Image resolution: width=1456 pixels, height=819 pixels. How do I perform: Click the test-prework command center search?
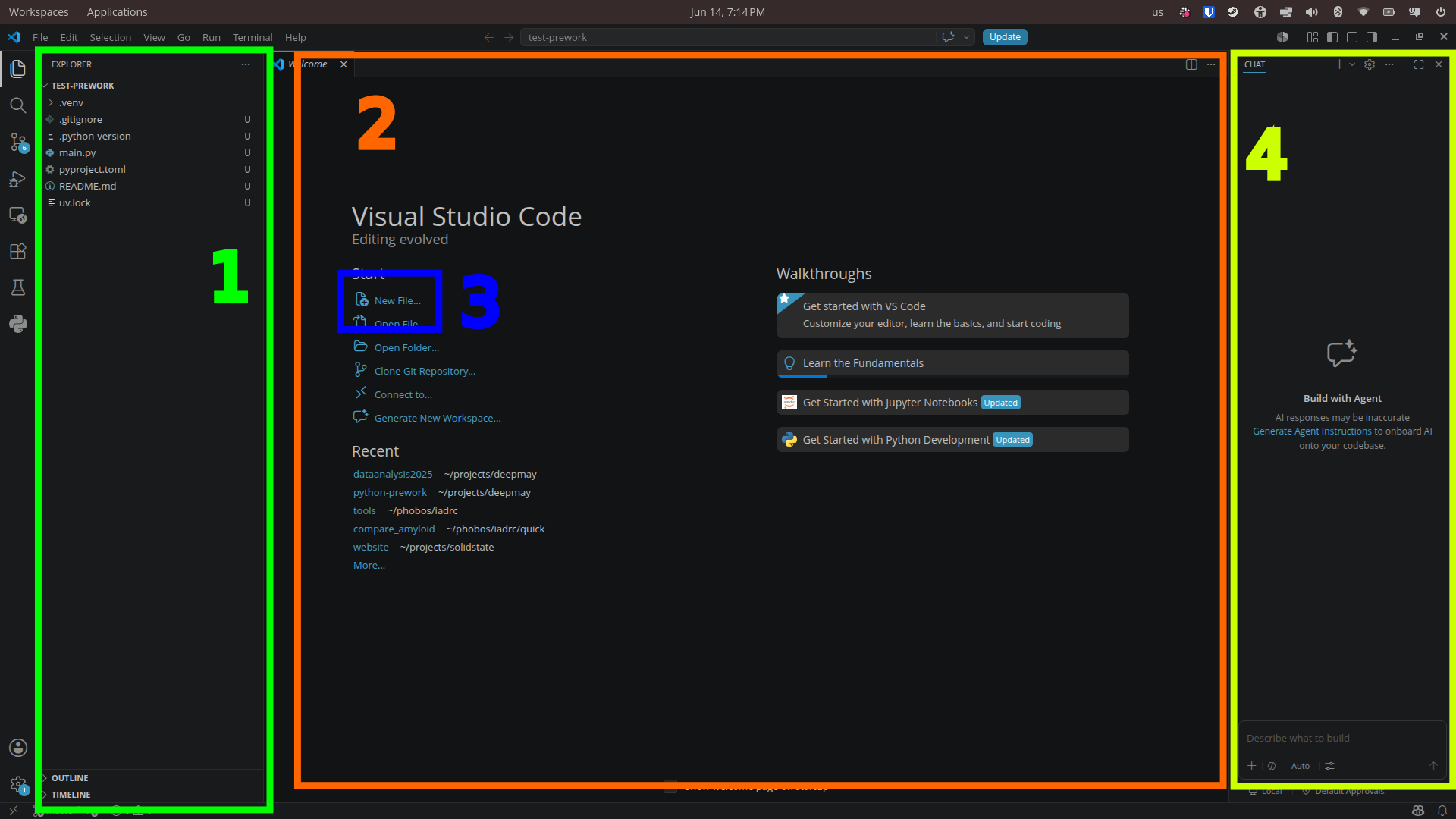click(728, 37)
